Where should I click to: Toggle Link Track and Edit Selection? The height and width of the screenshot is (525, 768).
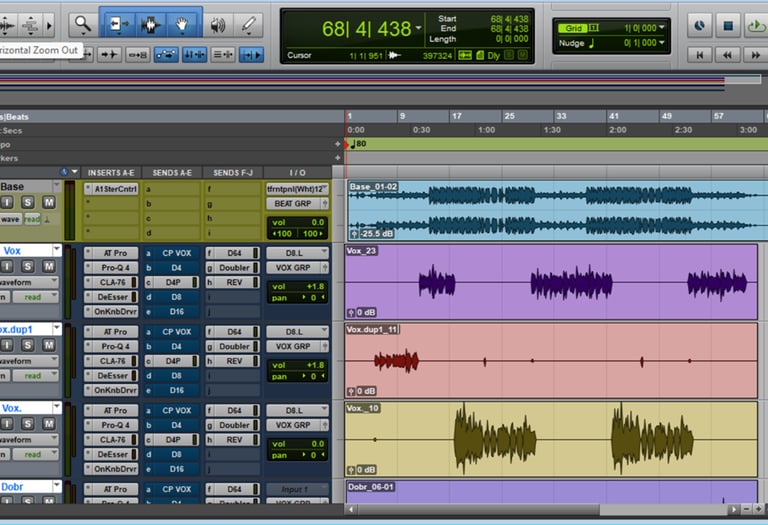pyautogui.click(x=223, y=54)
